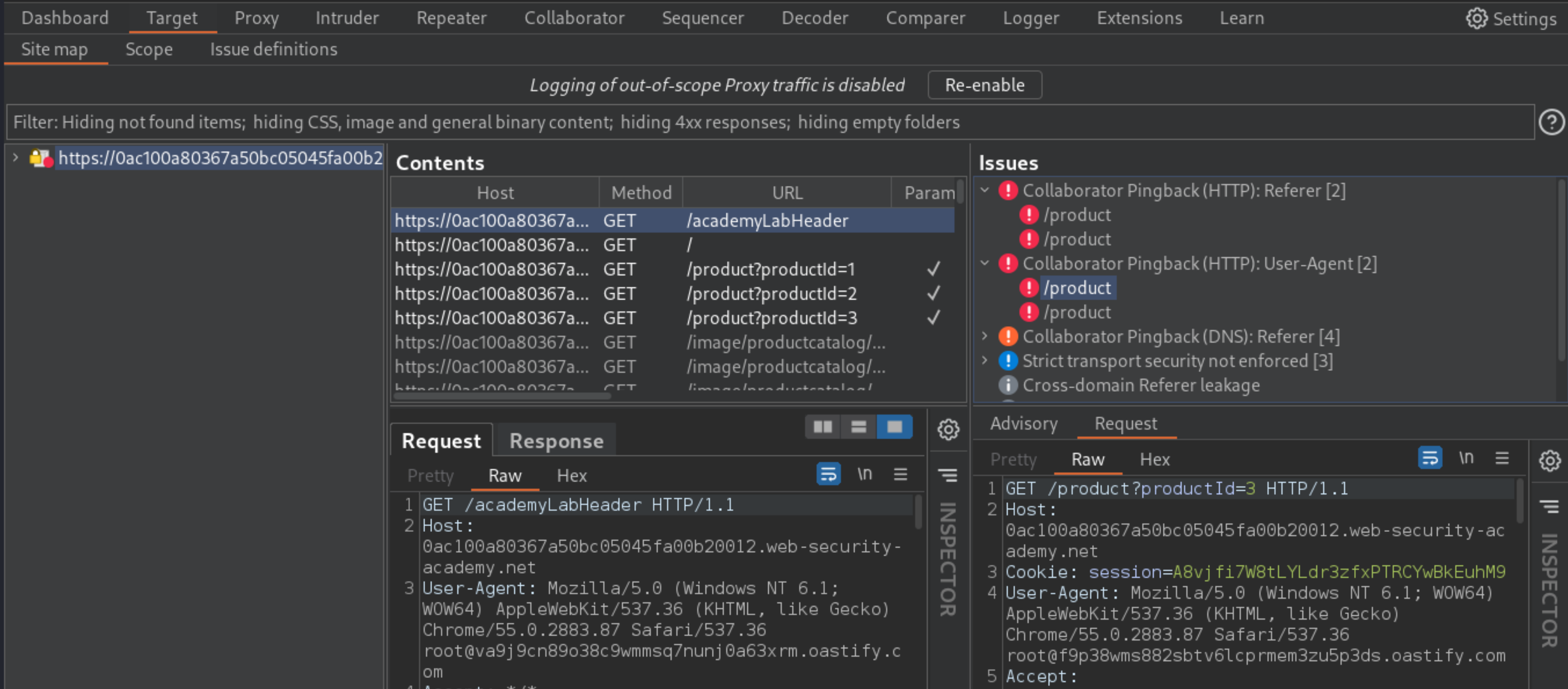Click the site map filter bar
This screenshot has height=689, width=1568.
click(770, 122)
